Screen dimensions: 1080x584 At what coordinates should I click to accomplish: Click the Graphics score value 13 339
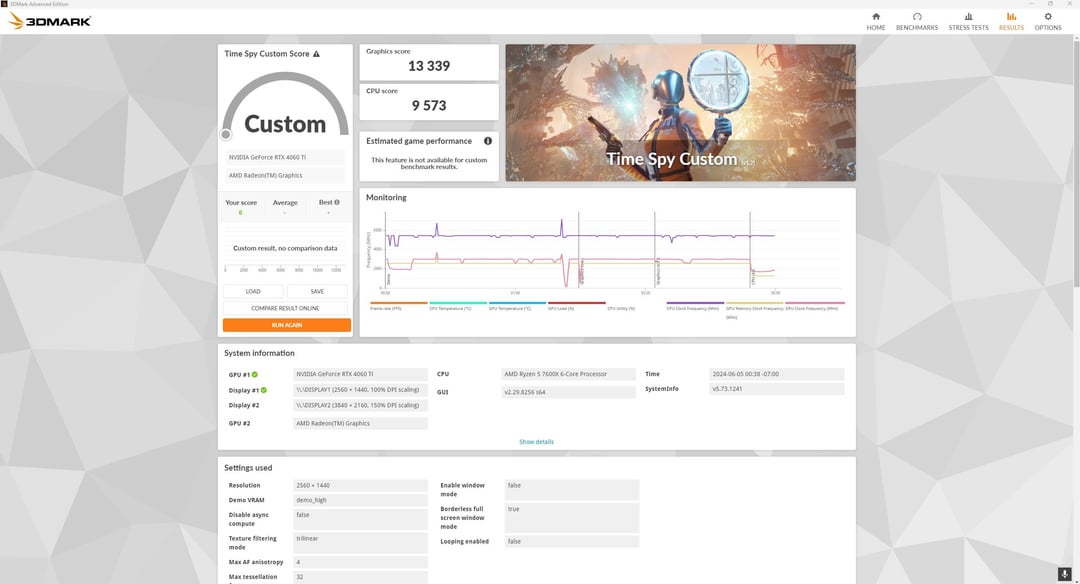pyautogui.click(x=428, y=66)
